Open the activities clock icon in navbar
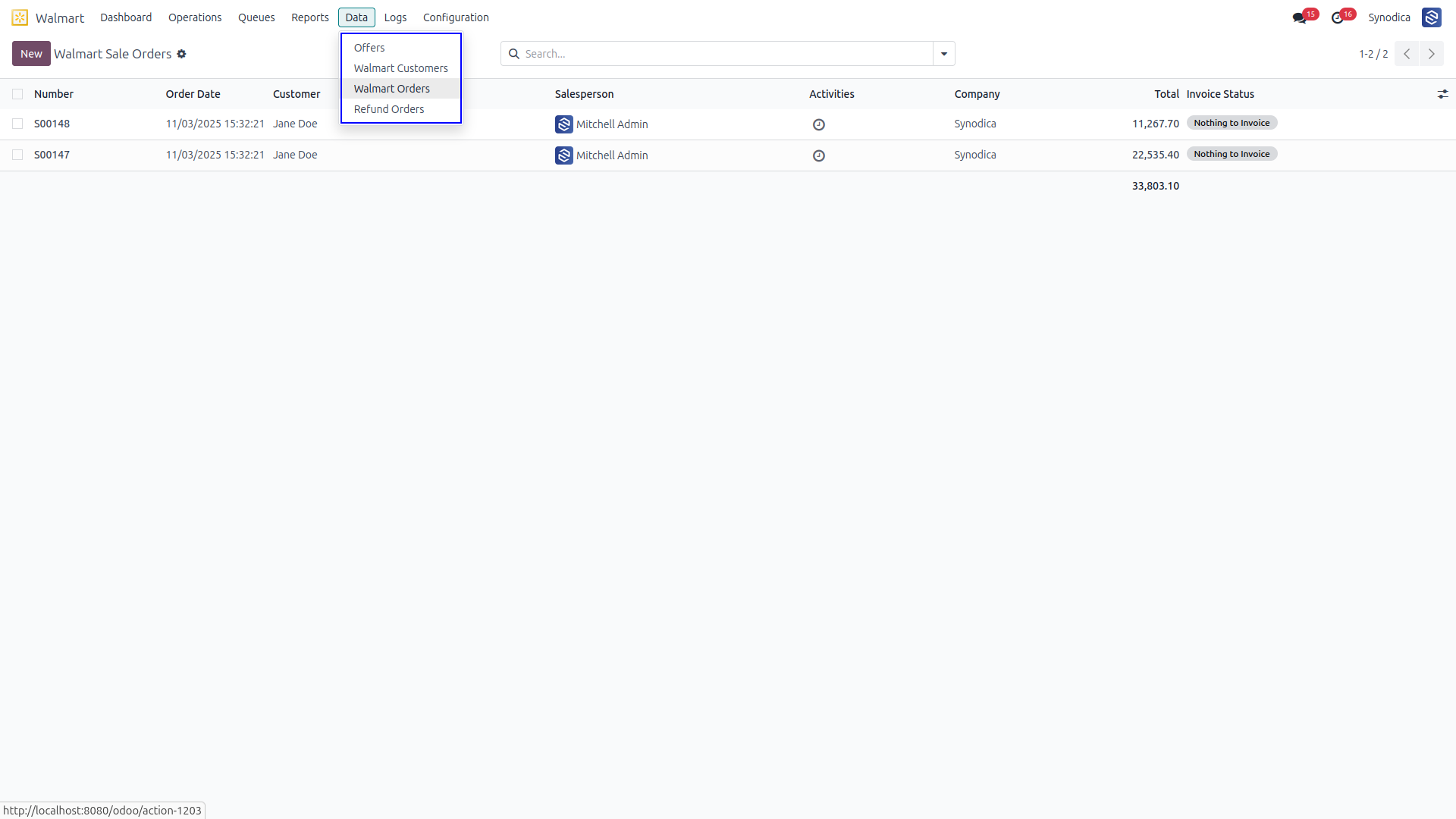Screen dimensions: 1456x819 click(1338, 17)
